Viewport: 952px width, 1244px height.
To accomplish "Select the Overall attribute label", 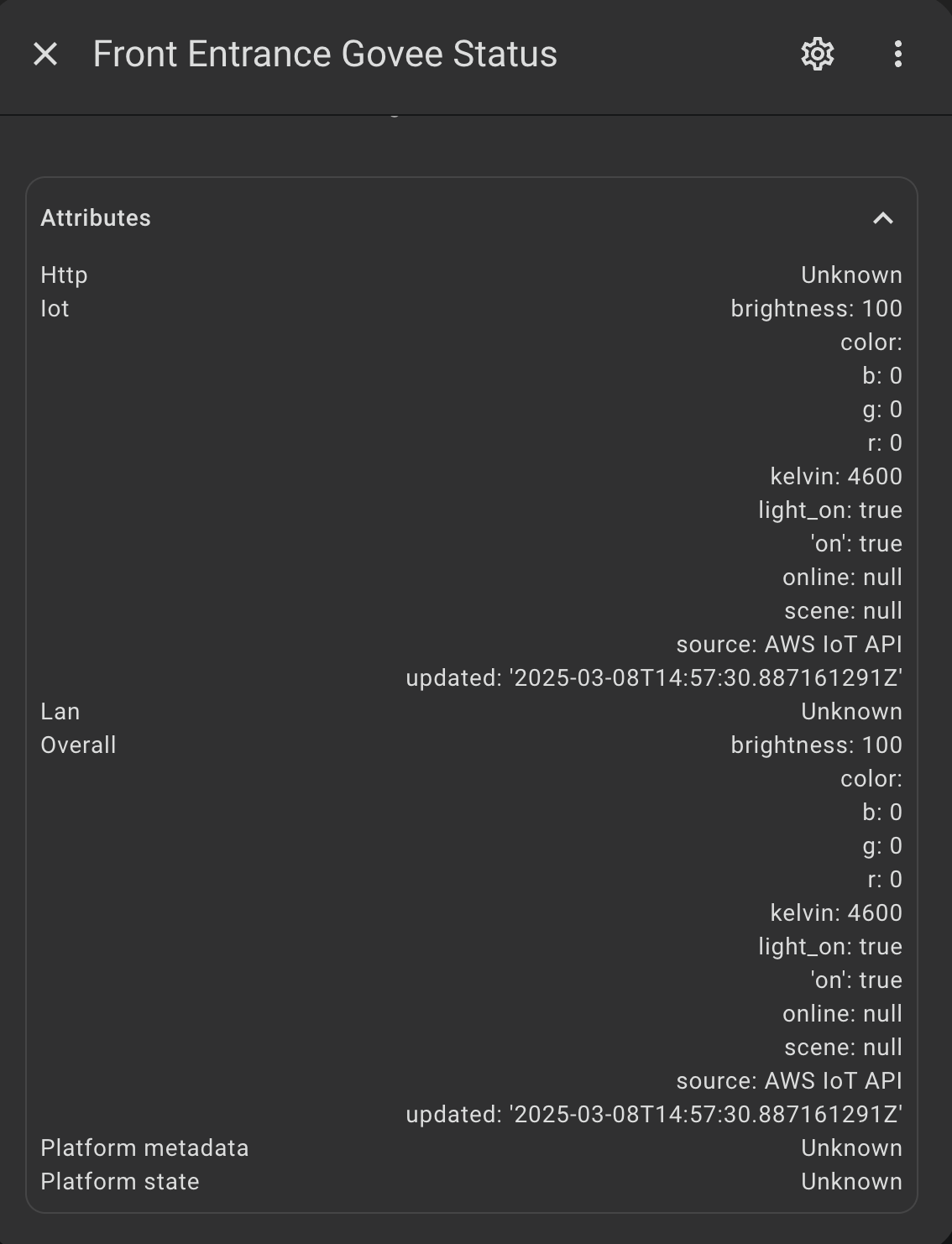I will [x=78, y=745].
